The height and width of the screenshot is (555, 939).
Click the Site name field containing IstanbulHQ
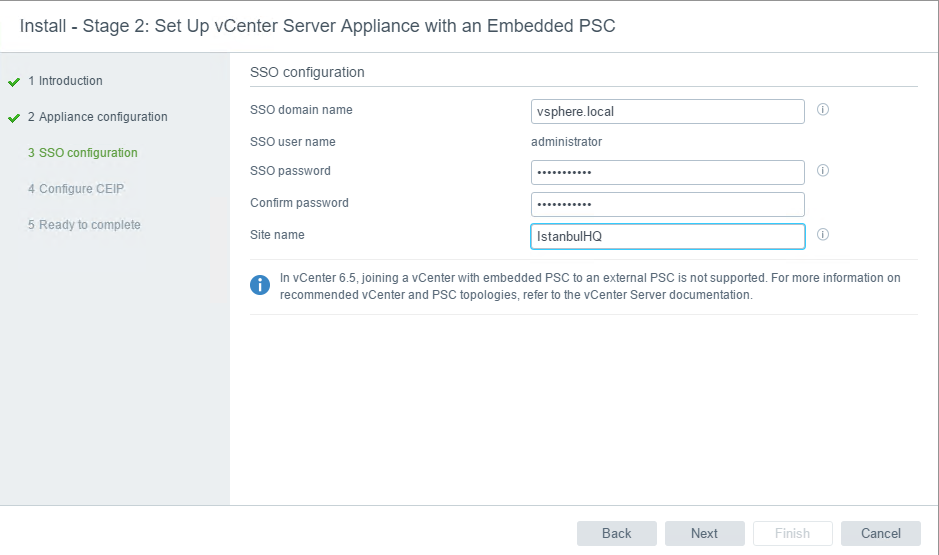pyautogui.click(x=668, y=236)
